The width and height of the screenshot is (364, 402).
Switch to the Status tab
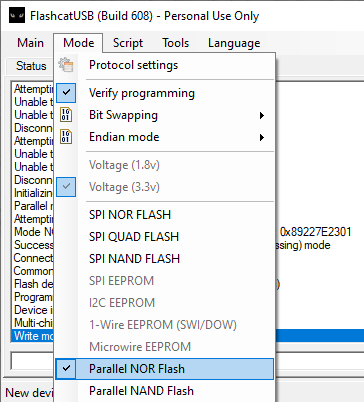point(31,66)
